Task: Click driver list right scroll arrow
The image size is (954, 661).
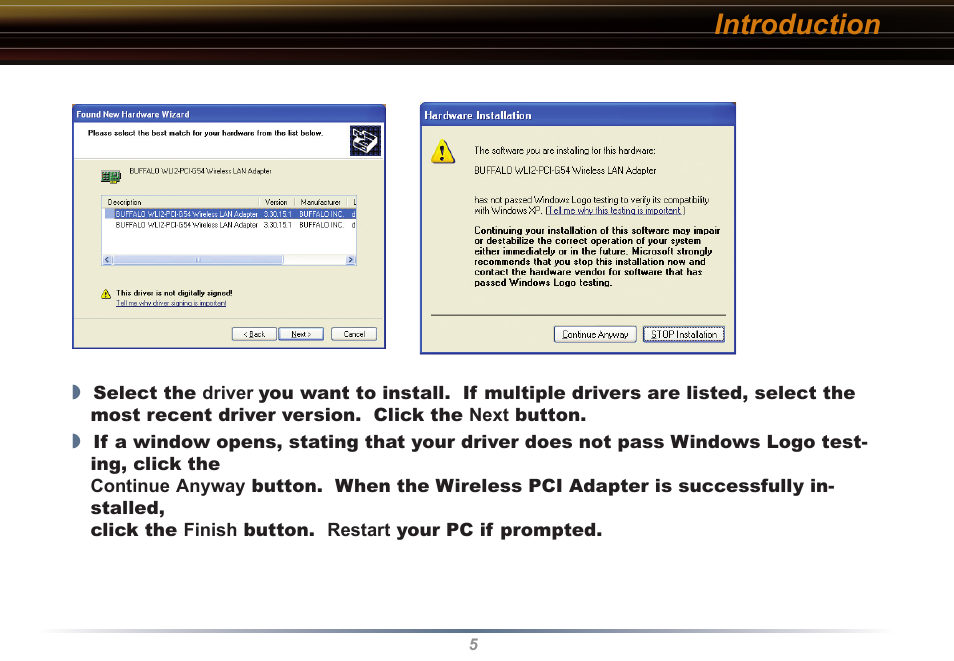Action: coord(350,260)
